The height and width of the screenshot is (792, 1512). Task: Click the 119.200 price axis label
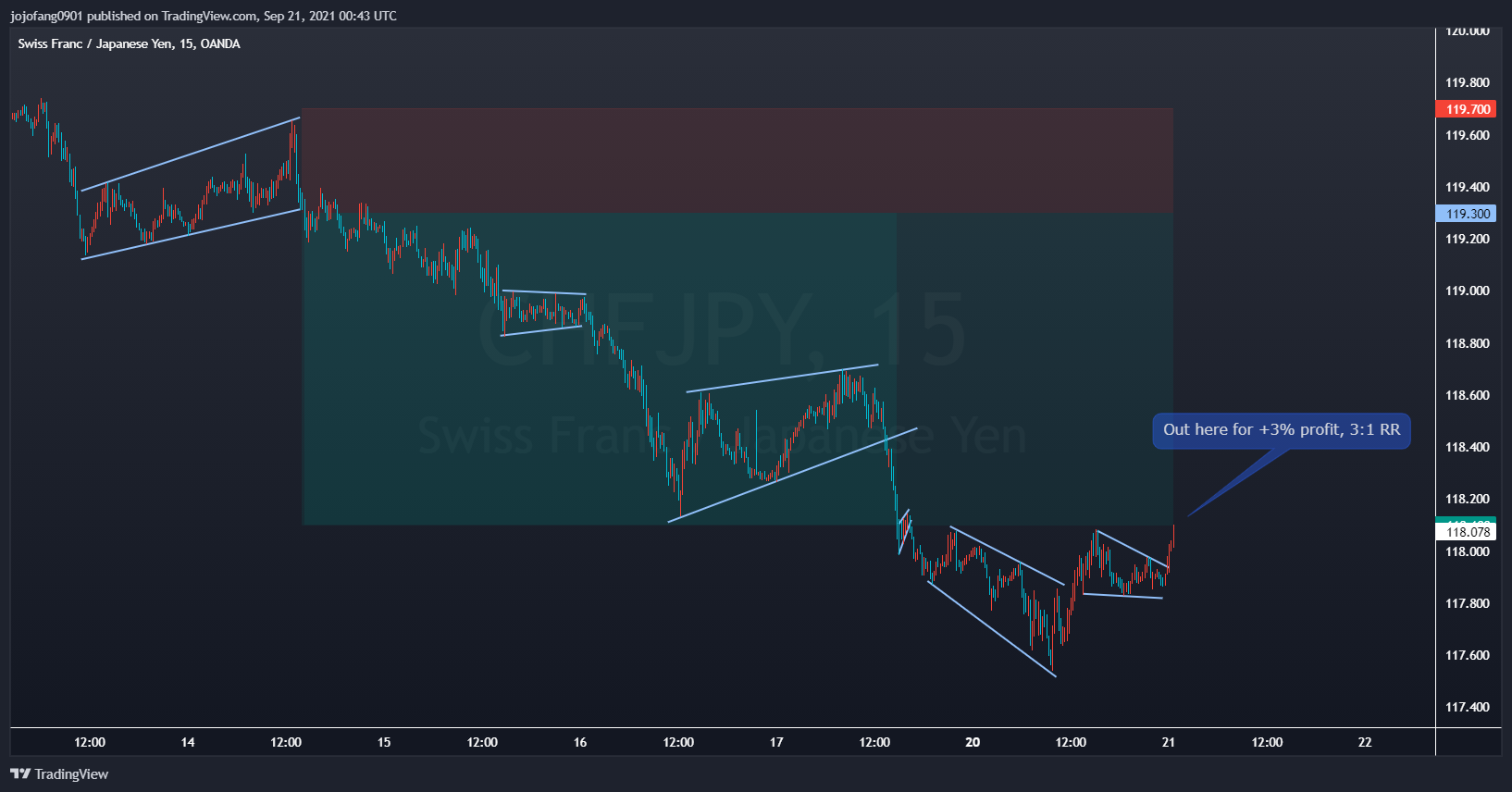click(1468, 239)
